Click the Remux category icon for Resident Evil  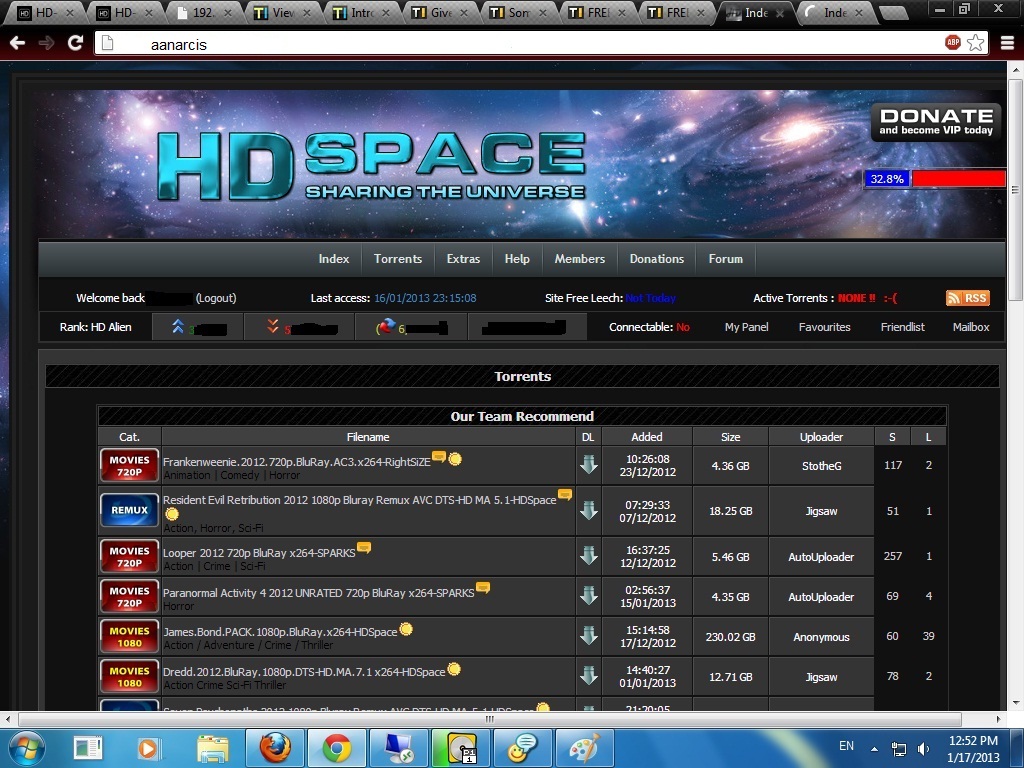tap(129, 510)
